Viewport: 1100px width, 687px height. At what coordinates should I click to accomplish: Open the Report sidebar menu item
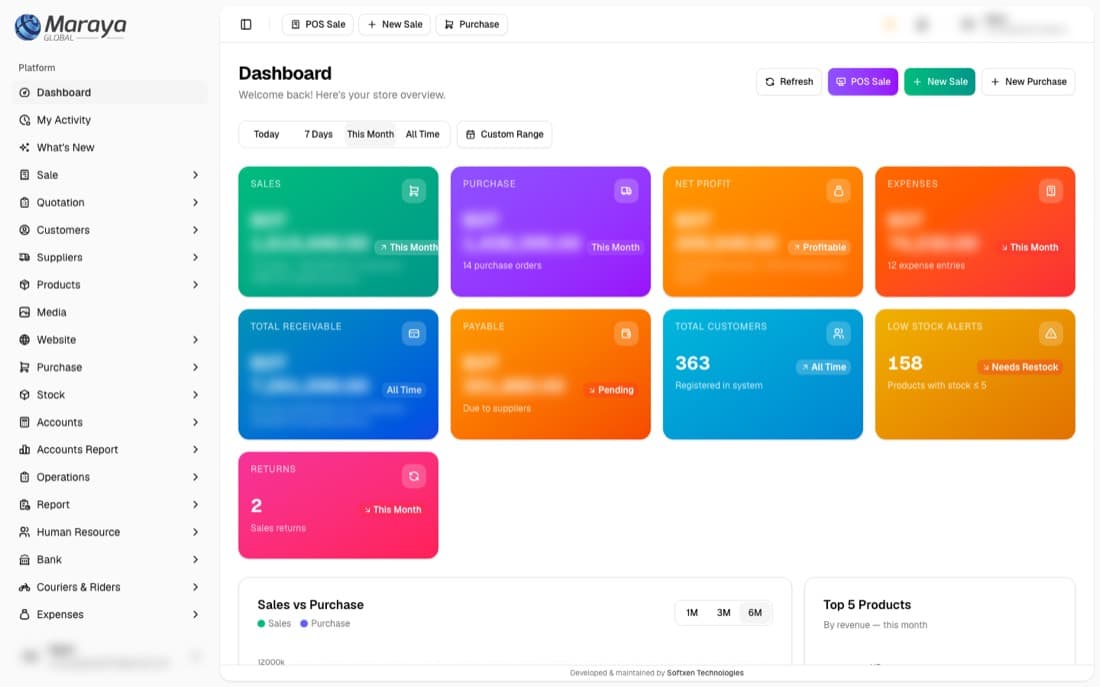pyautogui.click(x=109, y=505)
